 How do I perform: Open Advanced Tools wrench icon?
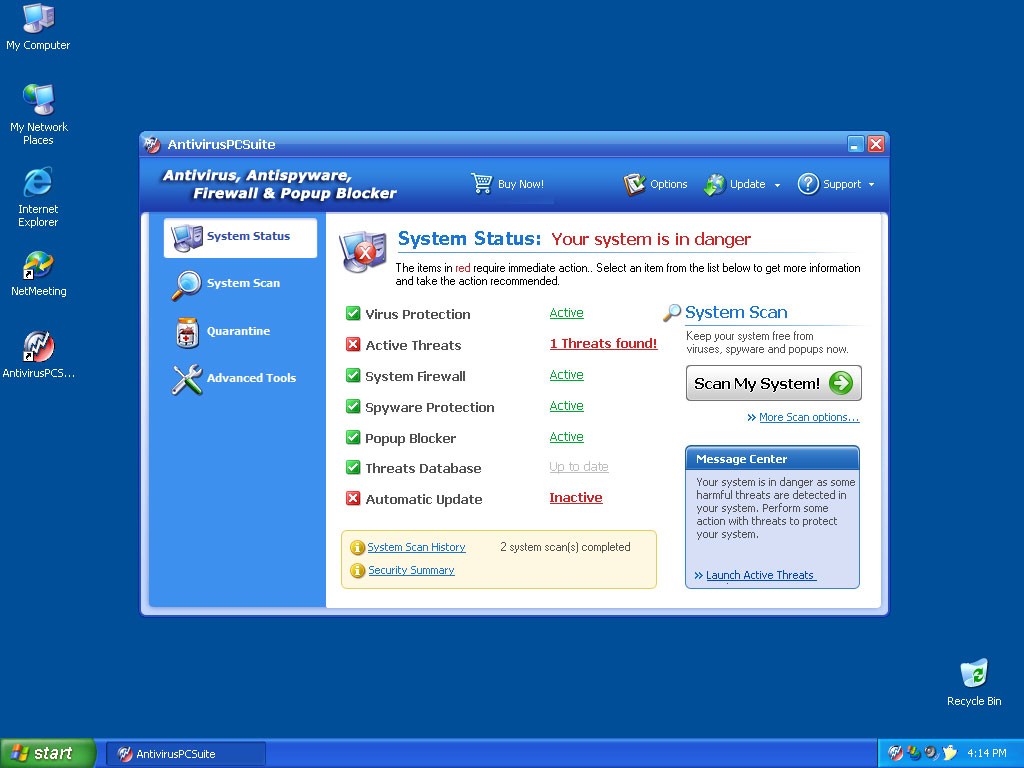coord(186,379)
